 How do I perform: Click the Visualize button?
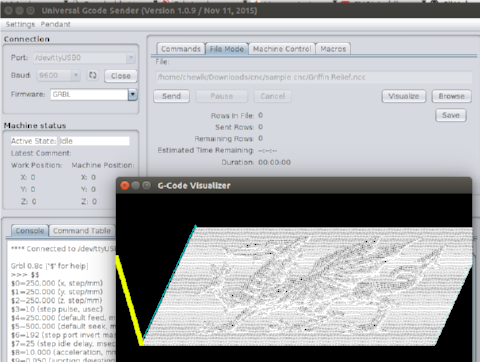click(404, 96)
